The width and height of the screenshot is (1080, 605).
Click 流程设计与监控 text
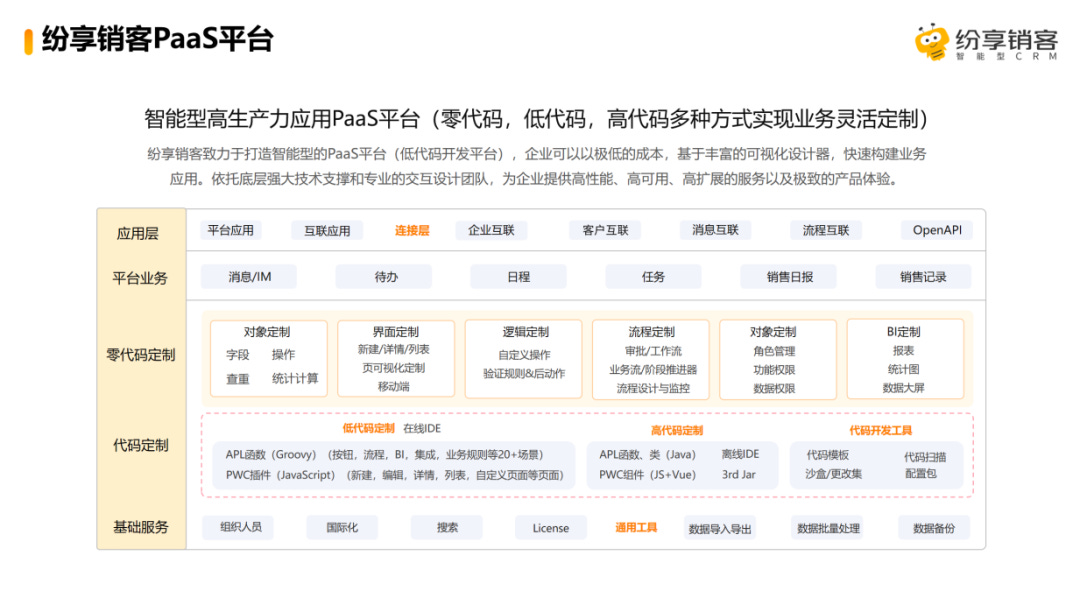(653, 388)
